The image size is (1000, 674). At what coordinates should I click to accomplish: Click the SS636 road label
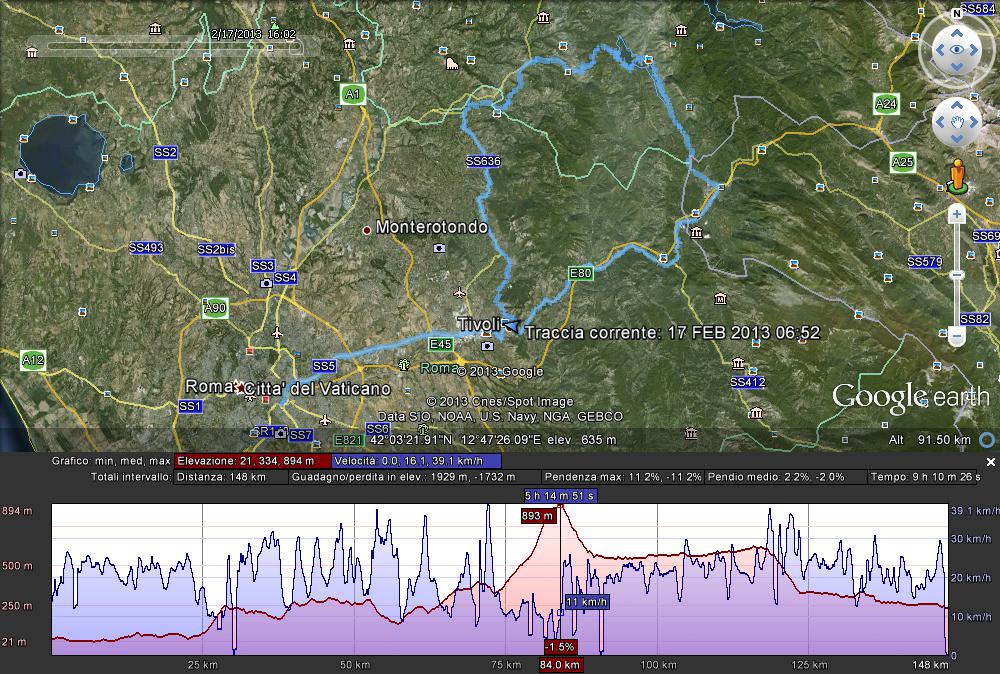(x=483, y=161)
